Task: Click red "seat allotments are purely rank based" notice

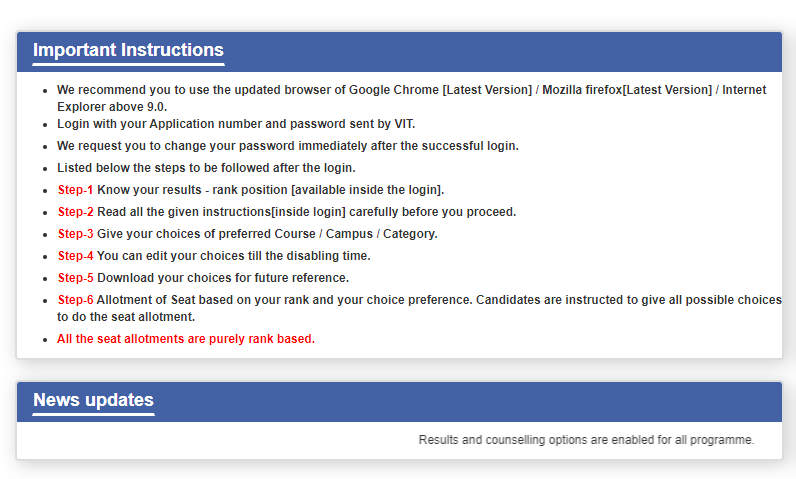Action: point(185,339)
